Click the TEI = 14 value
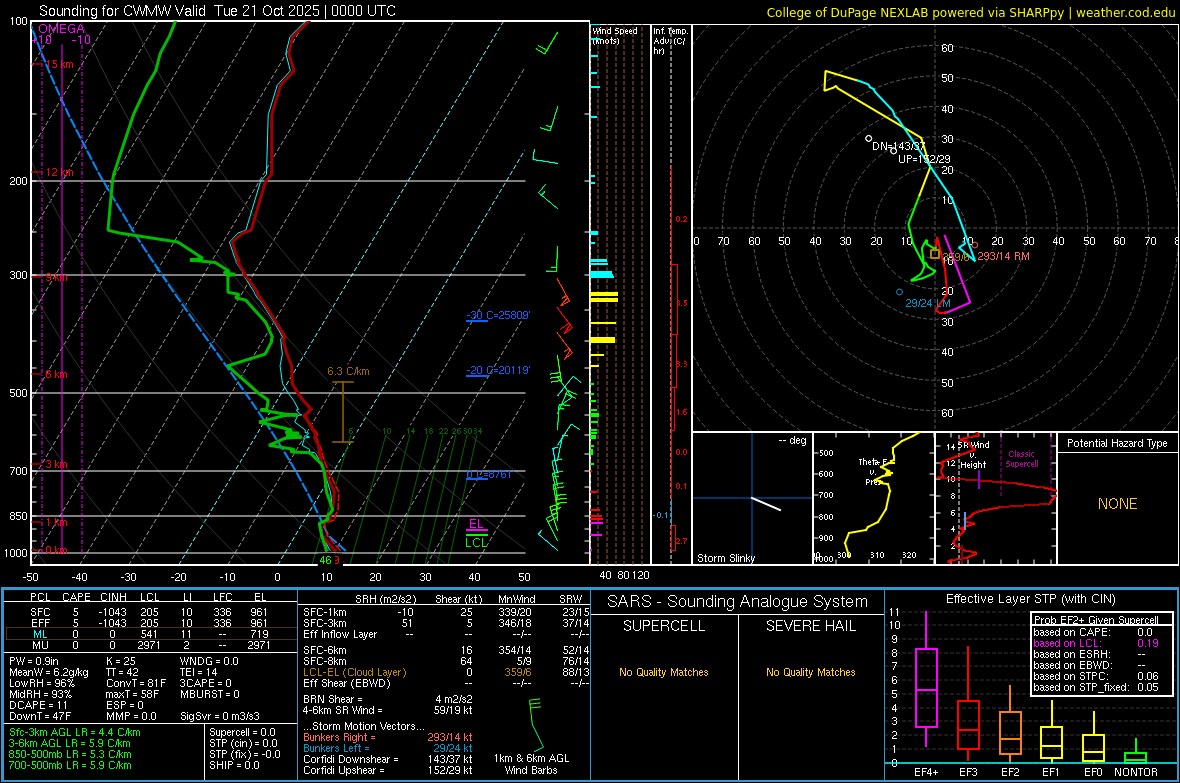Screen dimensions: 1180x783 point(199,672)
